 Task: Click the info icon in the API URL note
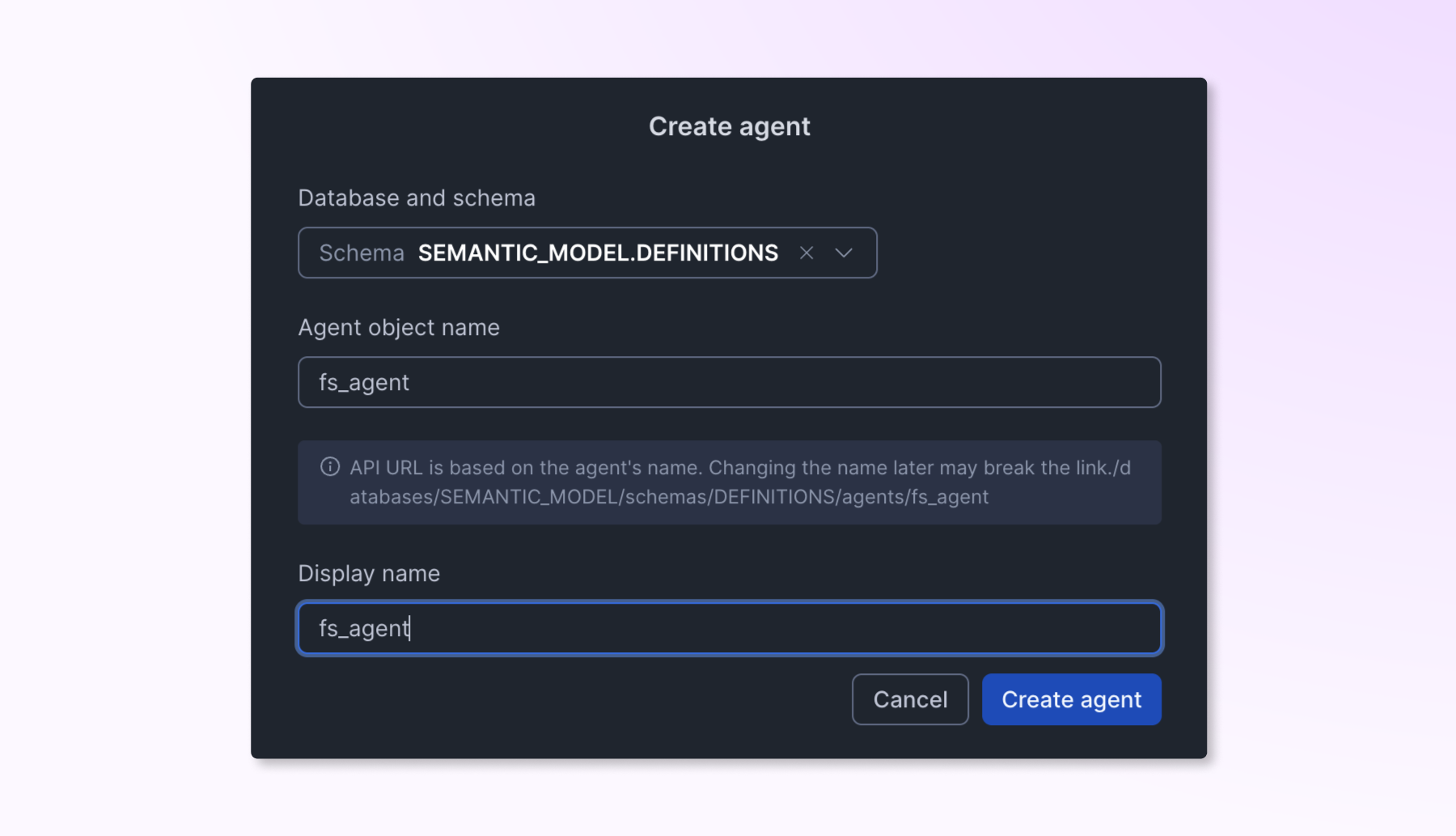coord(328,466)
